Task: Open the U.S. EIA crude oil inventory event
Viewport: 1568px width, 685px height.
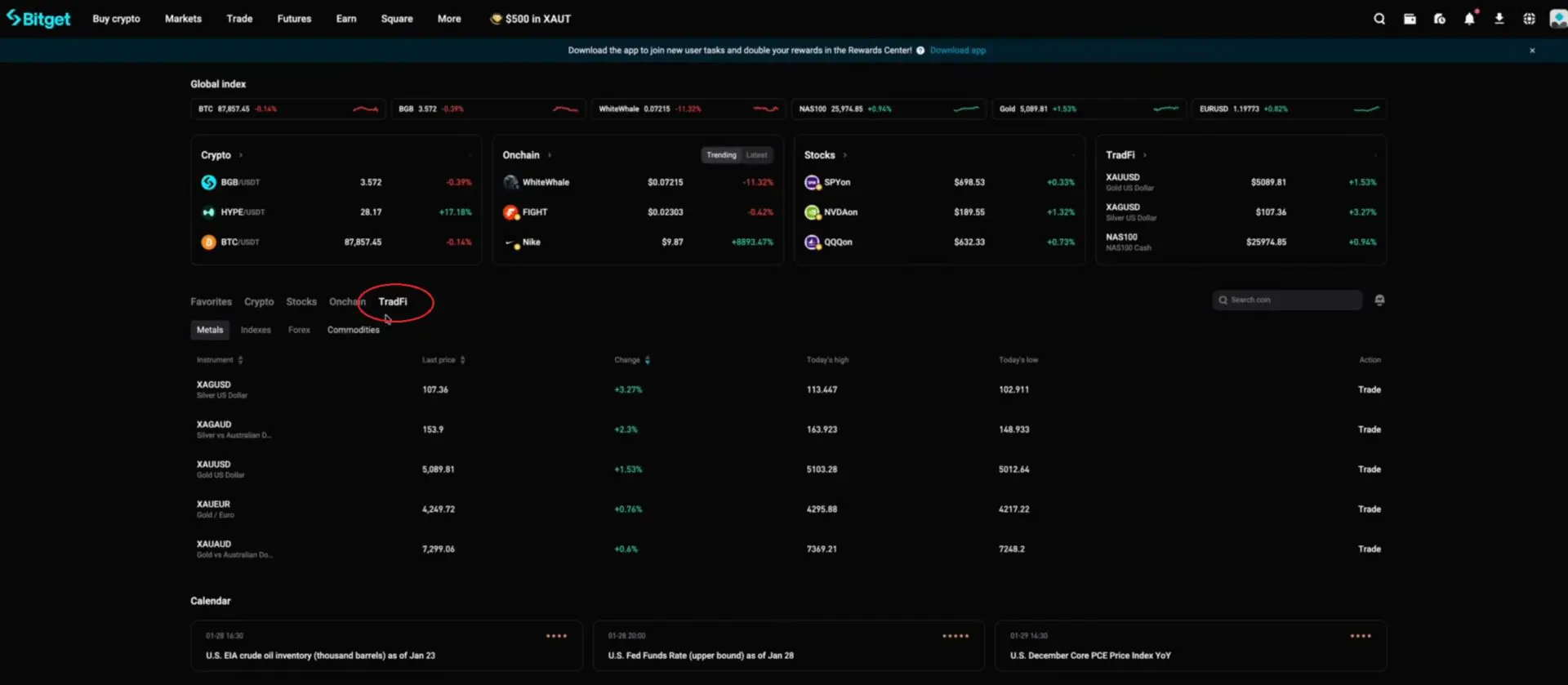Action: [x=386, y=646]
